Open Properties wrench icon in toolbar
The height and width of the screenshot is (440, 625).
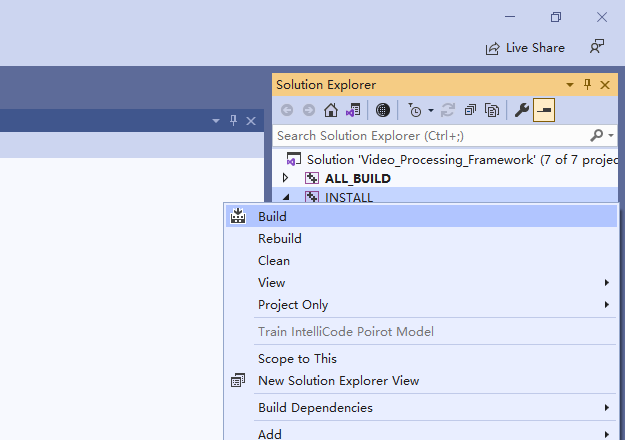pyautogui.click(x=521, y=110)
